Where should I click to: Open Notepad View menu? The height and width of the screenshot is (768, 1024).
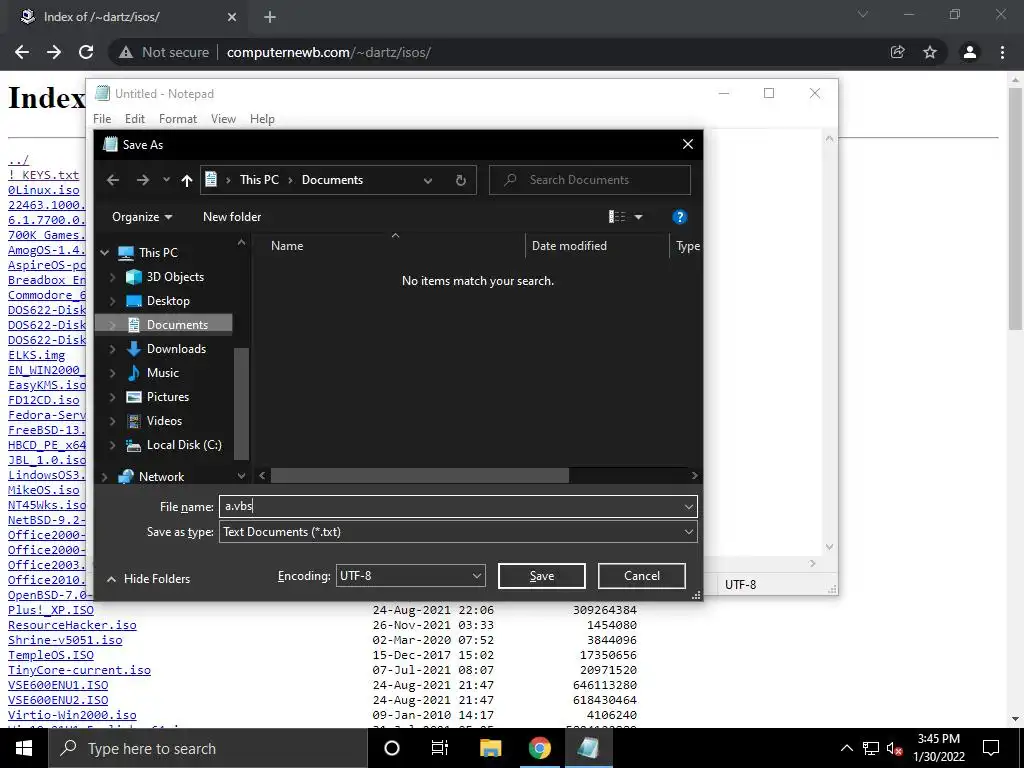point(223,119)
